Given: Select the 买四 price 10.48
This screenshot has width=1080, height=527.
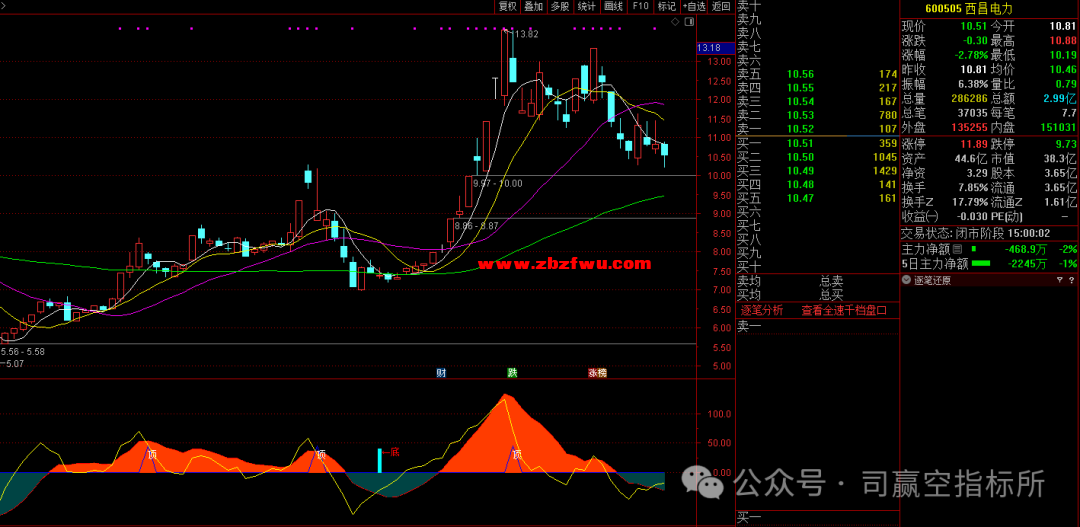Looking at the screenshot, I should 800,185.
